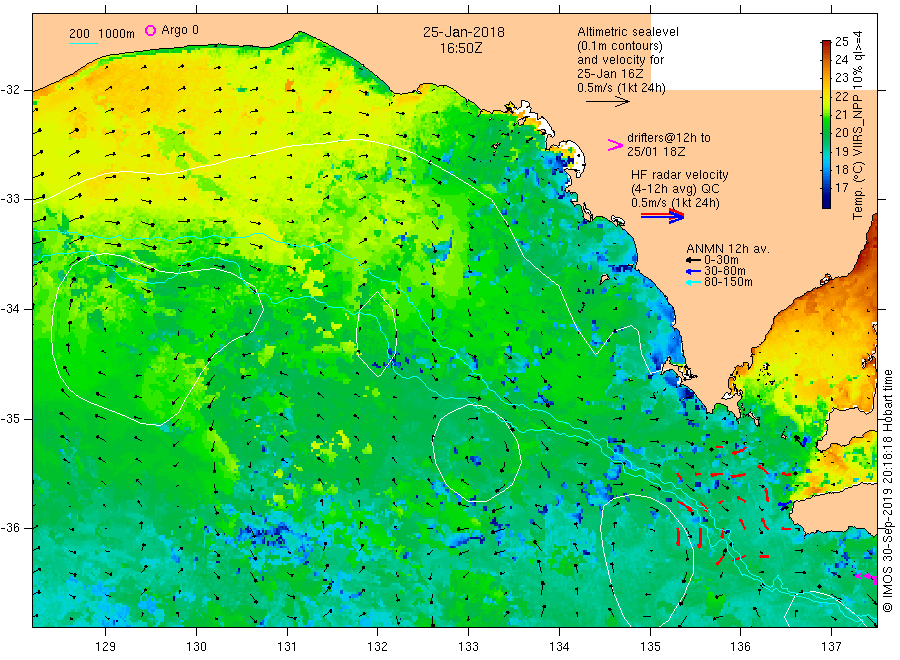The image size is (900, 660).
Task: Click the -36 latitude axis label
Action: 10,527
